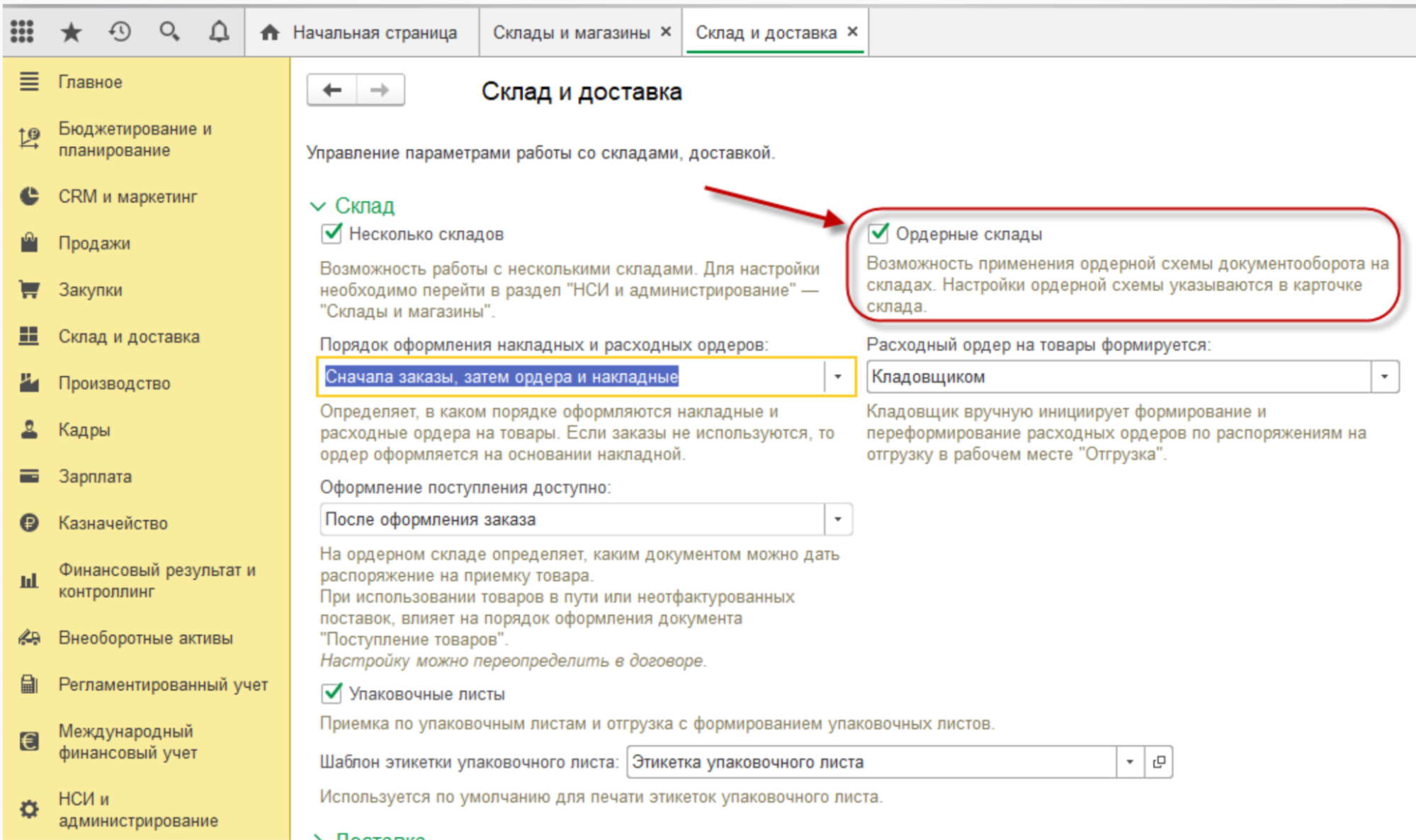Toggle the Несколько складов checkbox
Screen dimensions: 1416x840
(x=332, y=234)
